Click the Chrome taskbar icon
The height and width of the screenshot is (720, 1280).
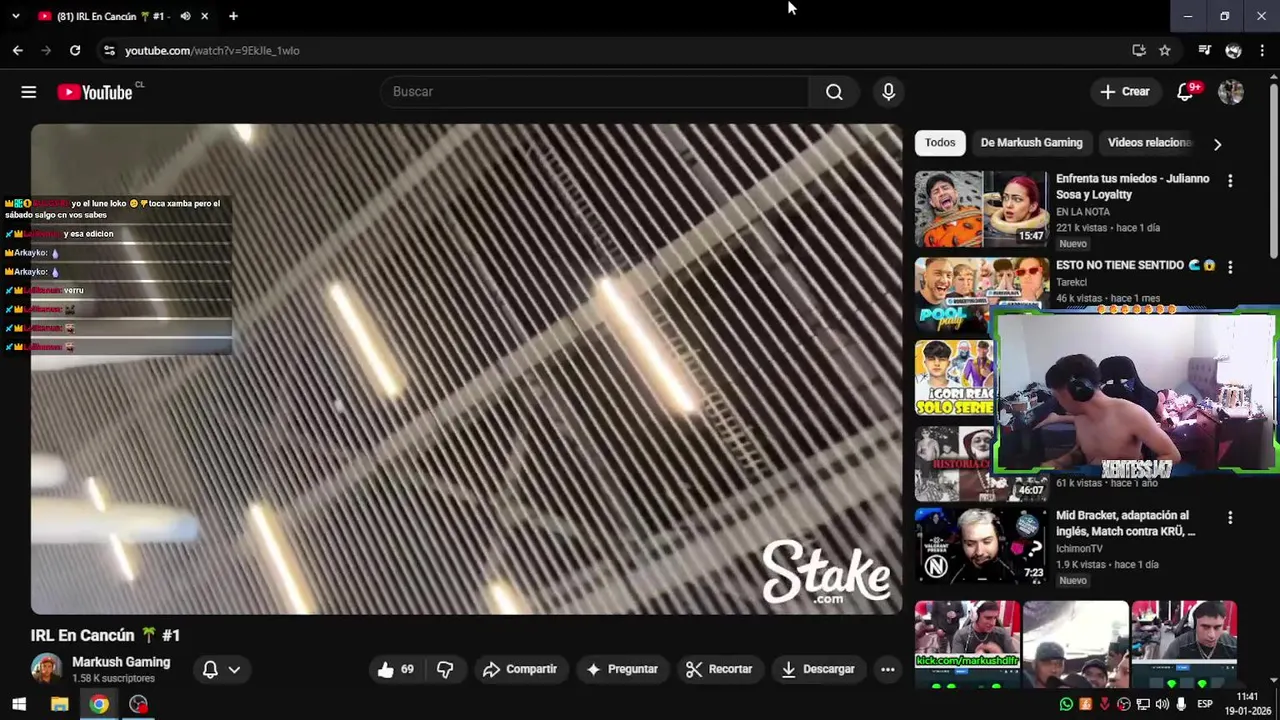99,704
